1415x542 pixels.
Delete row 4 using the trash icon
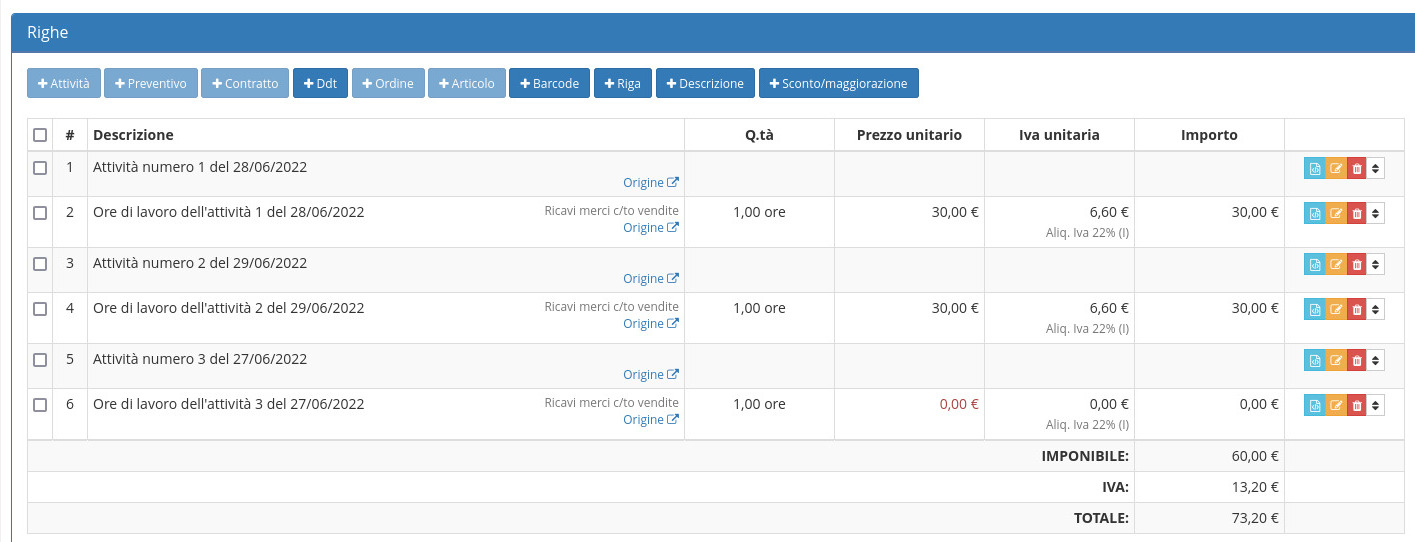coord(1356,309)
